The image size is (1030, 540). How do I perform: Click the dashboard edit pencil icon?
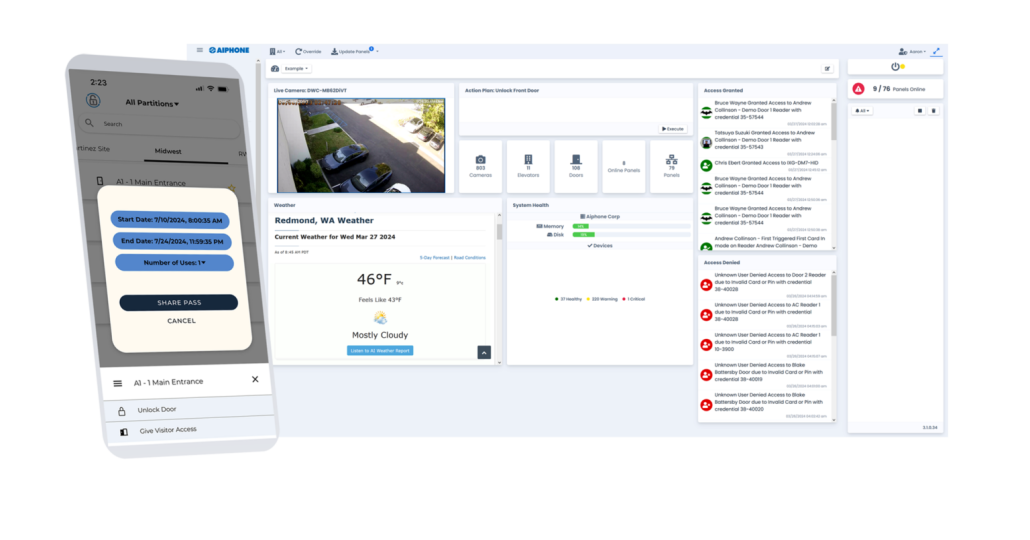click(x=827, y=68)
